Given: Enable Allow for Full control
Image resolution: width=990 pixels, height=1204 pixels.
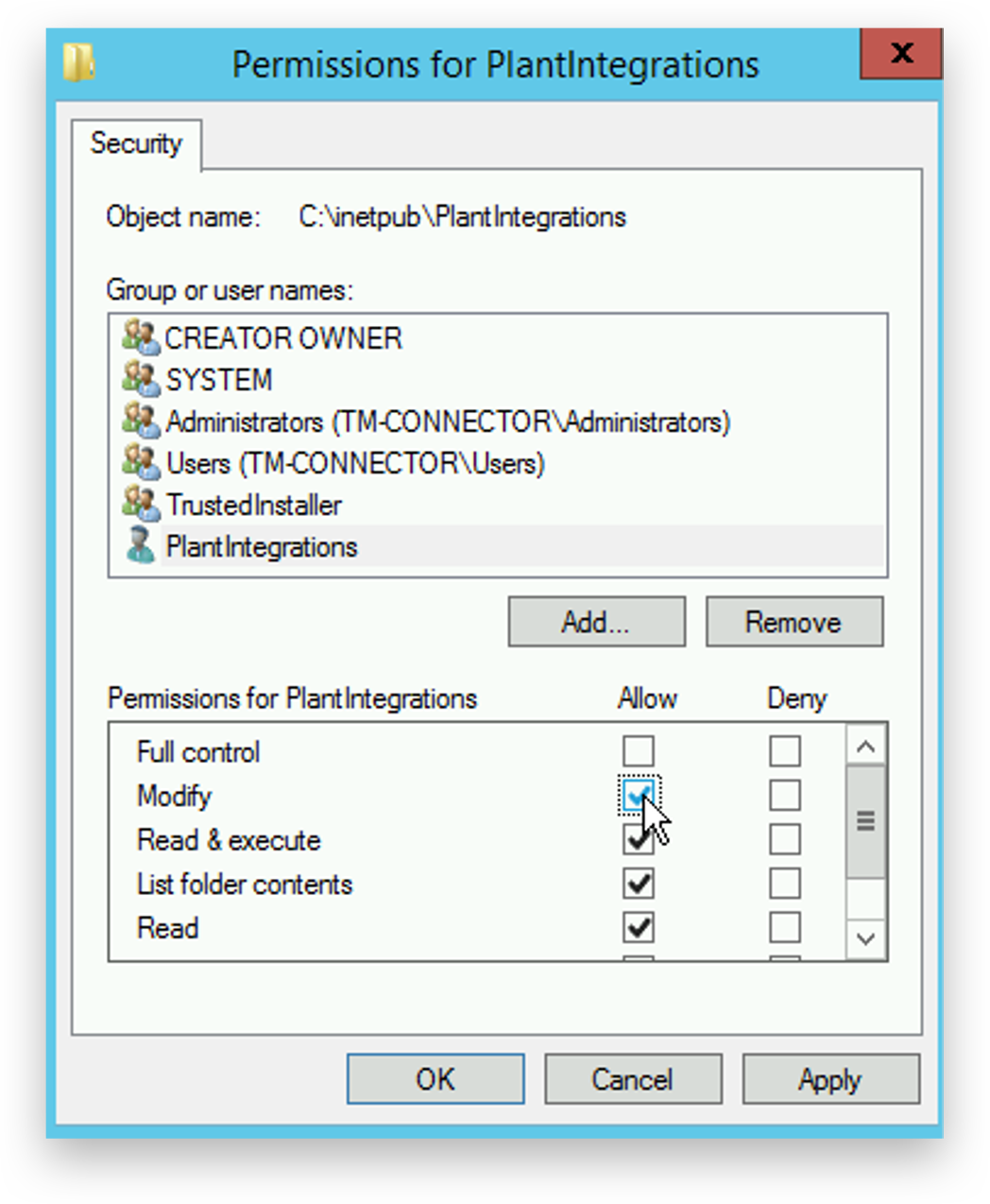Looking at the screenshot, I should pyautogui.click(x=639, y=751).
